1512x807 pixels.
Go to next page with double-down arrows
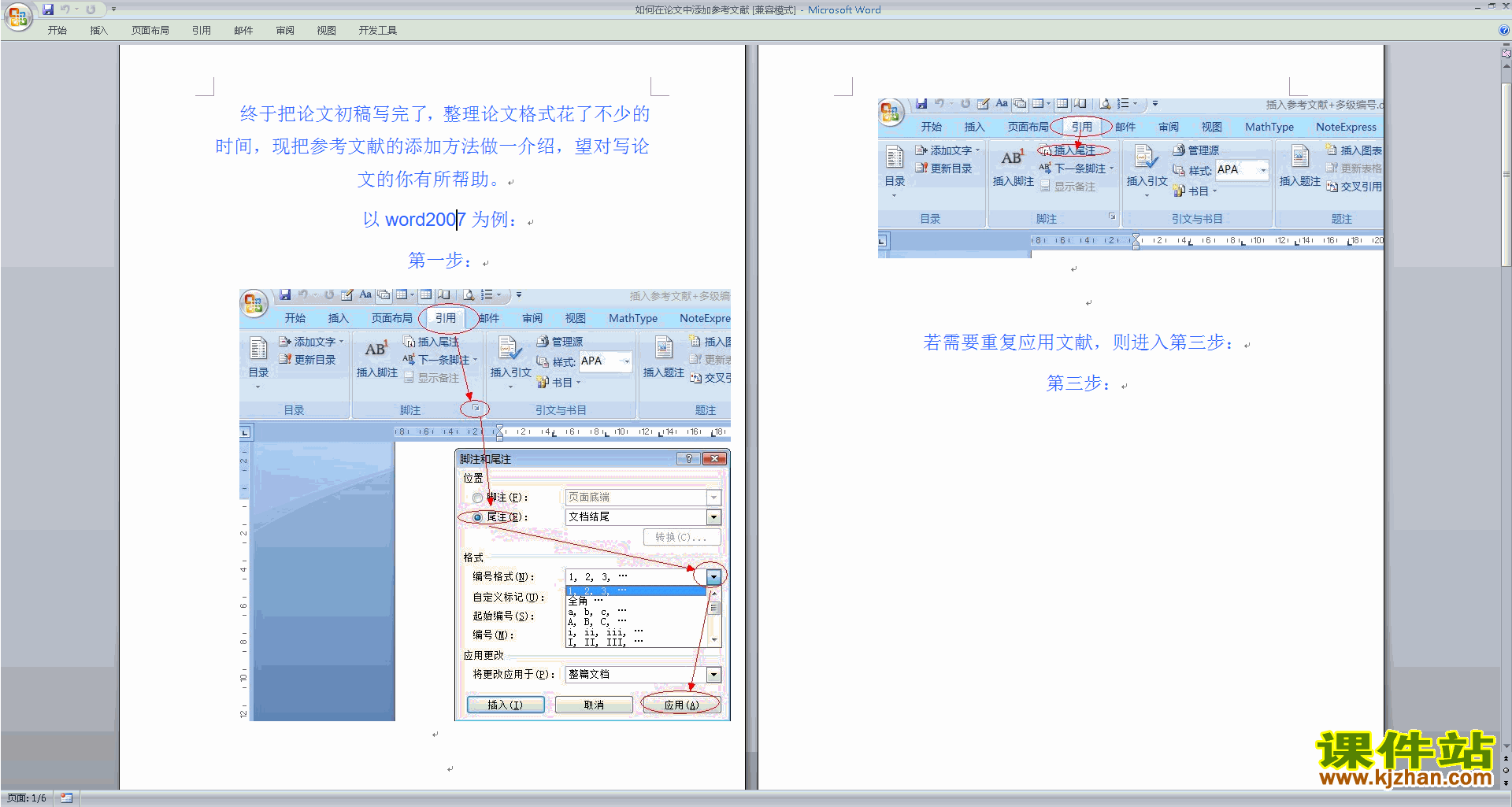(x=1506, y=783)
